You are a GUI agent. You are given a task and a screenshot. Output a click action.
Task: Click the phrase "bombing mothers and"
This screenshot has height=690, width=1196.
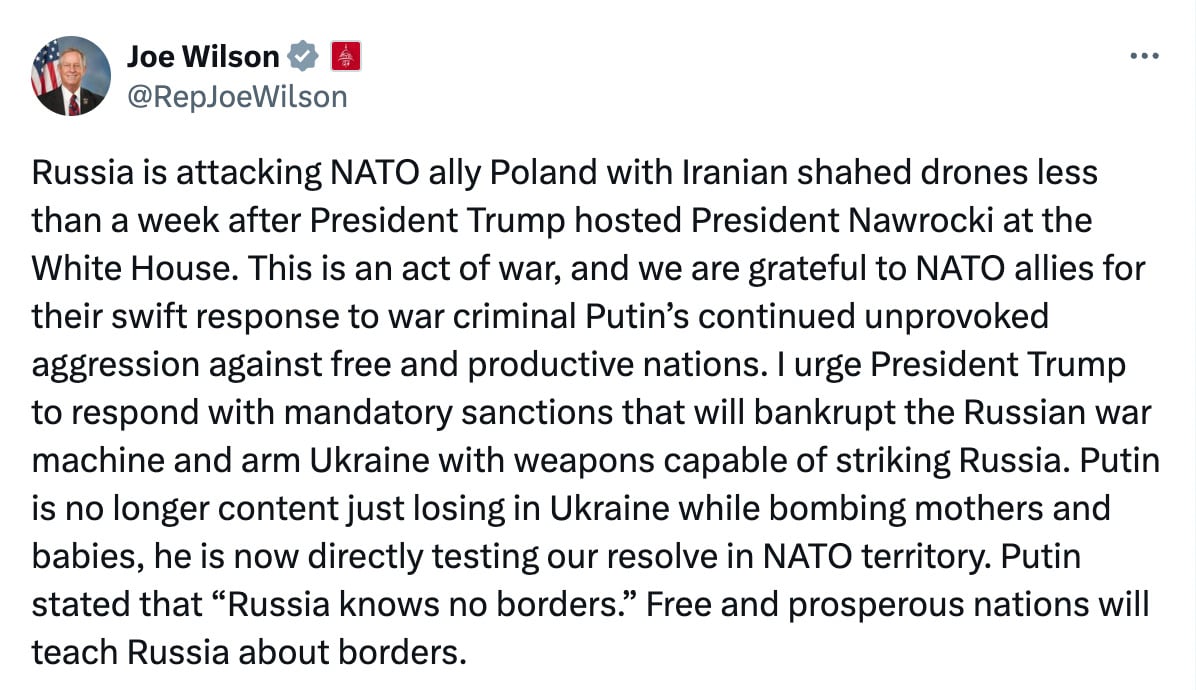tap(939, 509)
